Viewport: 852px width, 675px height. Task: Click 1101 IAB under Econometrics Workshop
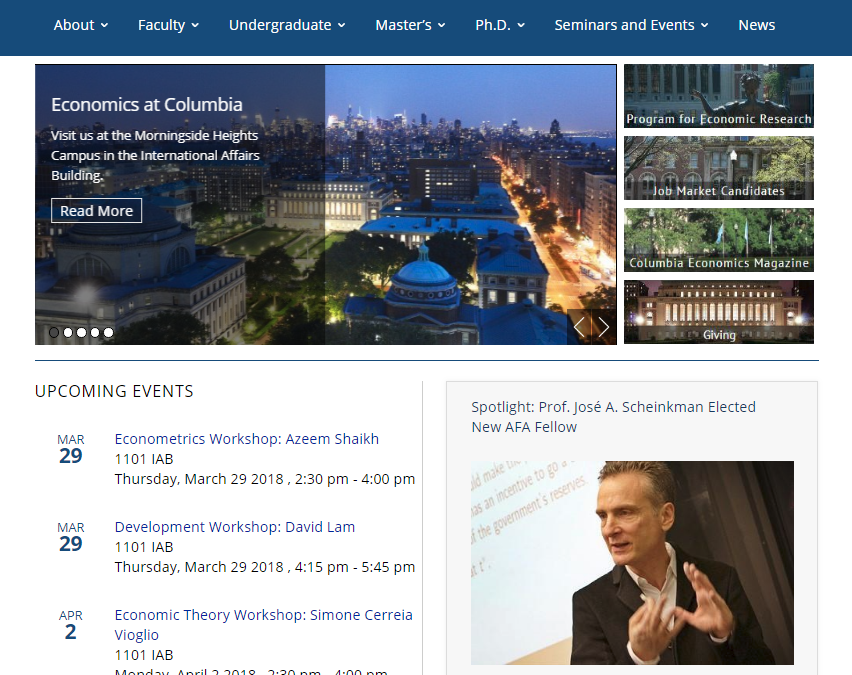pyautogui.click(x=144, y=459)
